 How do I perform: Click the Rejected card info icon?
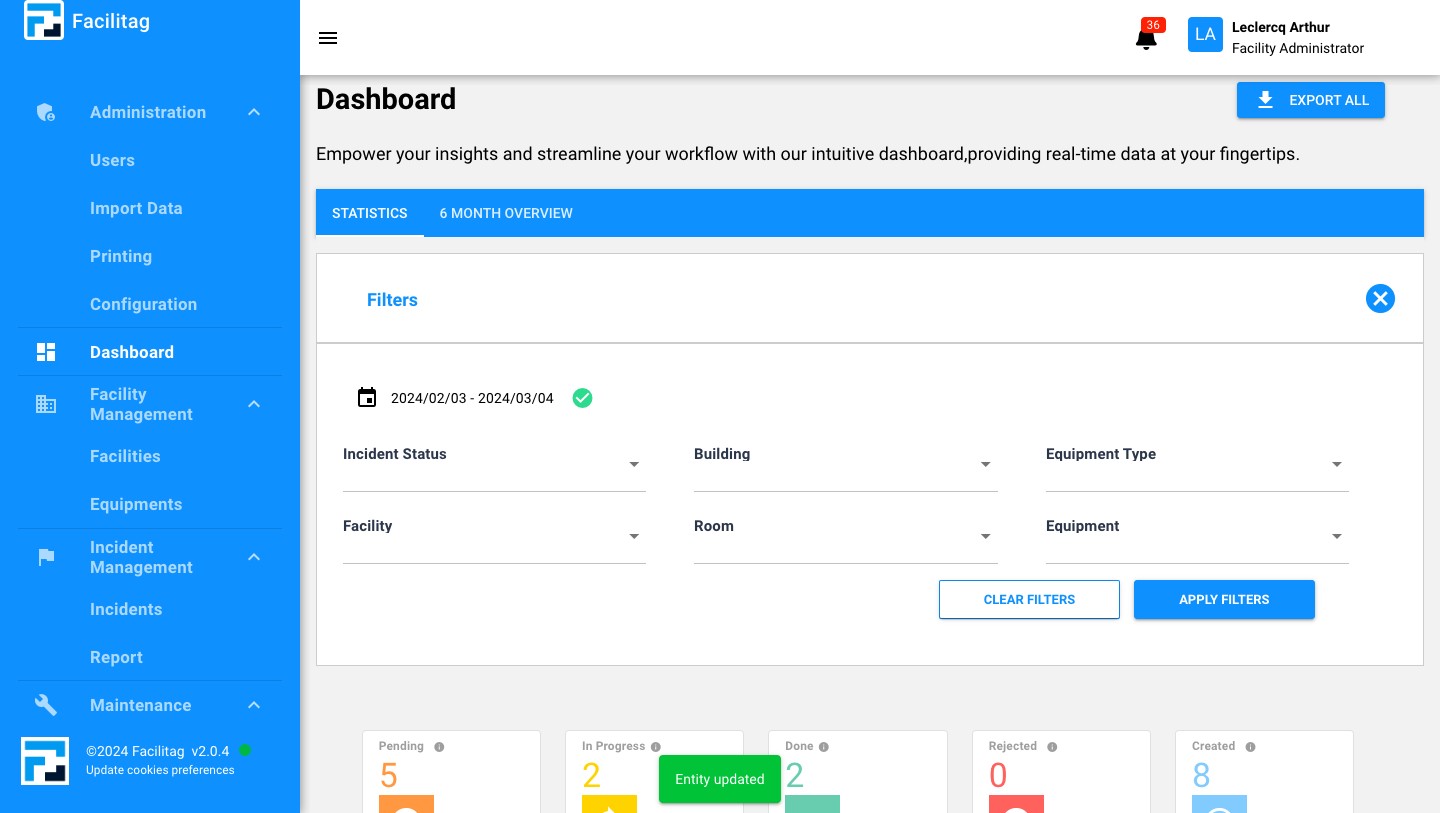click(1052, 747)
